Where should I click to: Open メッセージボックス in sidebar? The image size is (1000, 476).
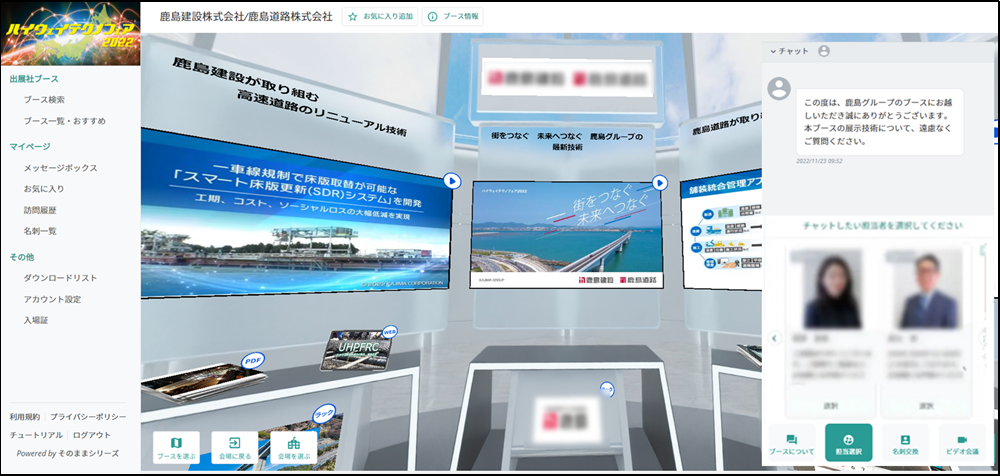[61, 168]
